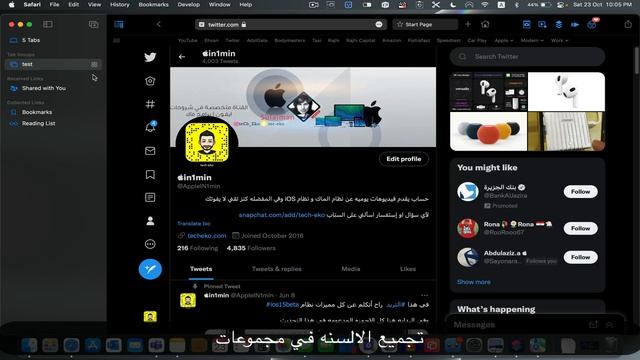Open Bookmarks icon in Twitter navigation
Viewport: 640px width, 360px height.
tap(150, 174)
